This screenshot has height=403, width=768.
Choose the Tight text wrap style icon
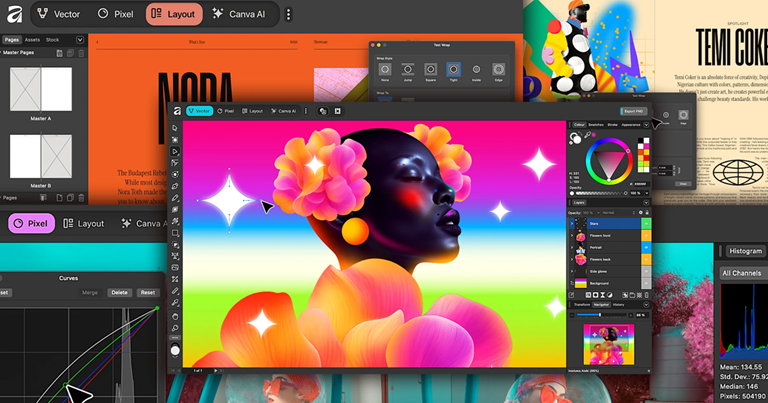click(x=453, y=70)
